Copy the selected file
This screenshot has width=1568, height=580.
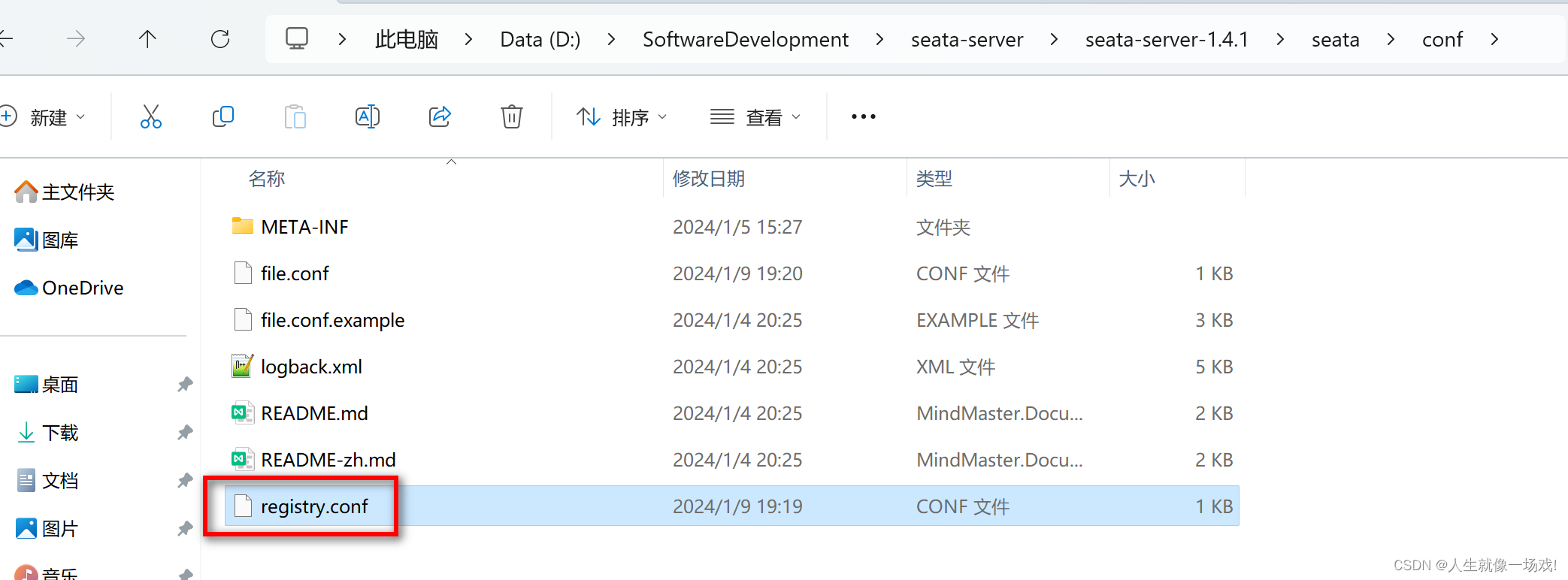[223, 116]
